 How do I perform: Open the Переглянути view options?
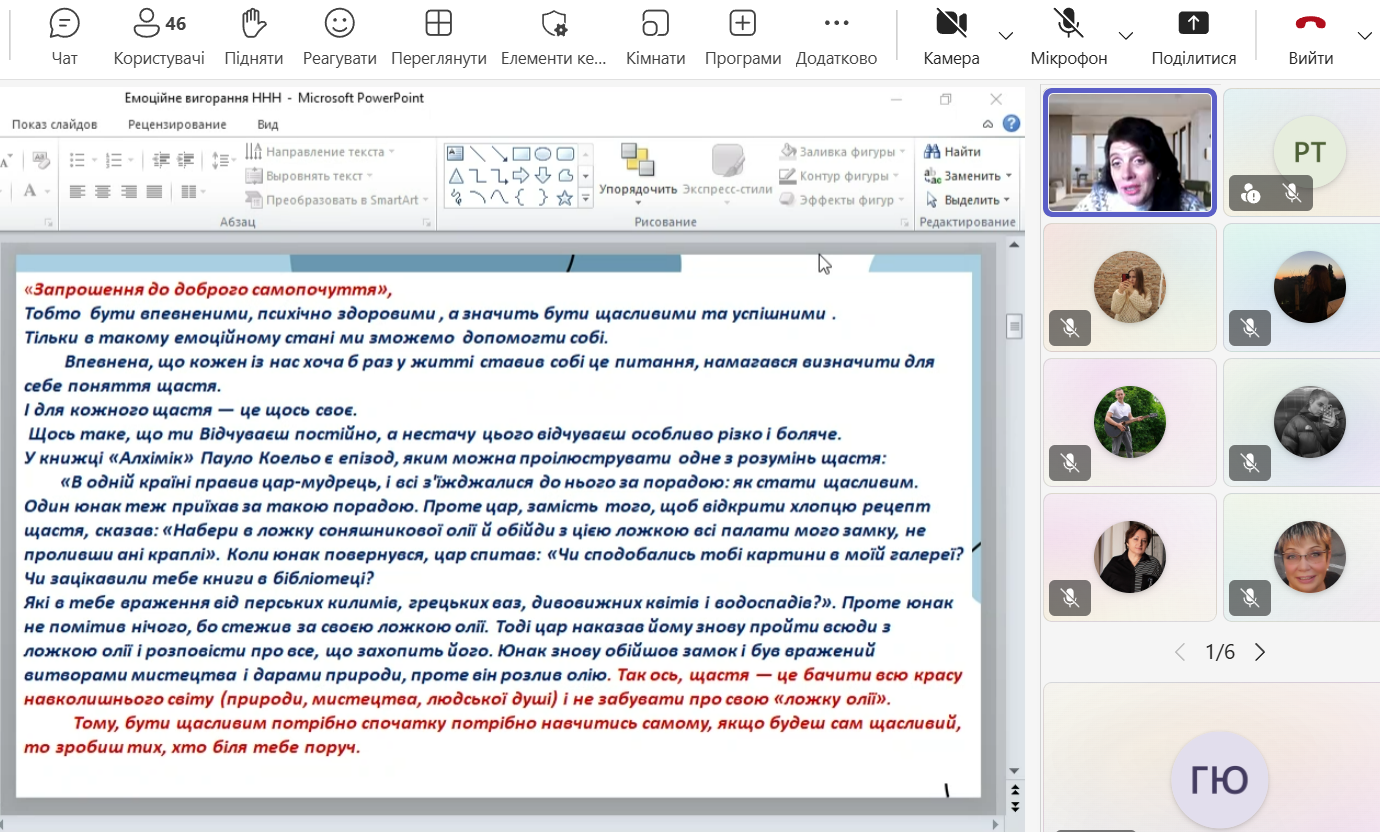pos(438,38)
